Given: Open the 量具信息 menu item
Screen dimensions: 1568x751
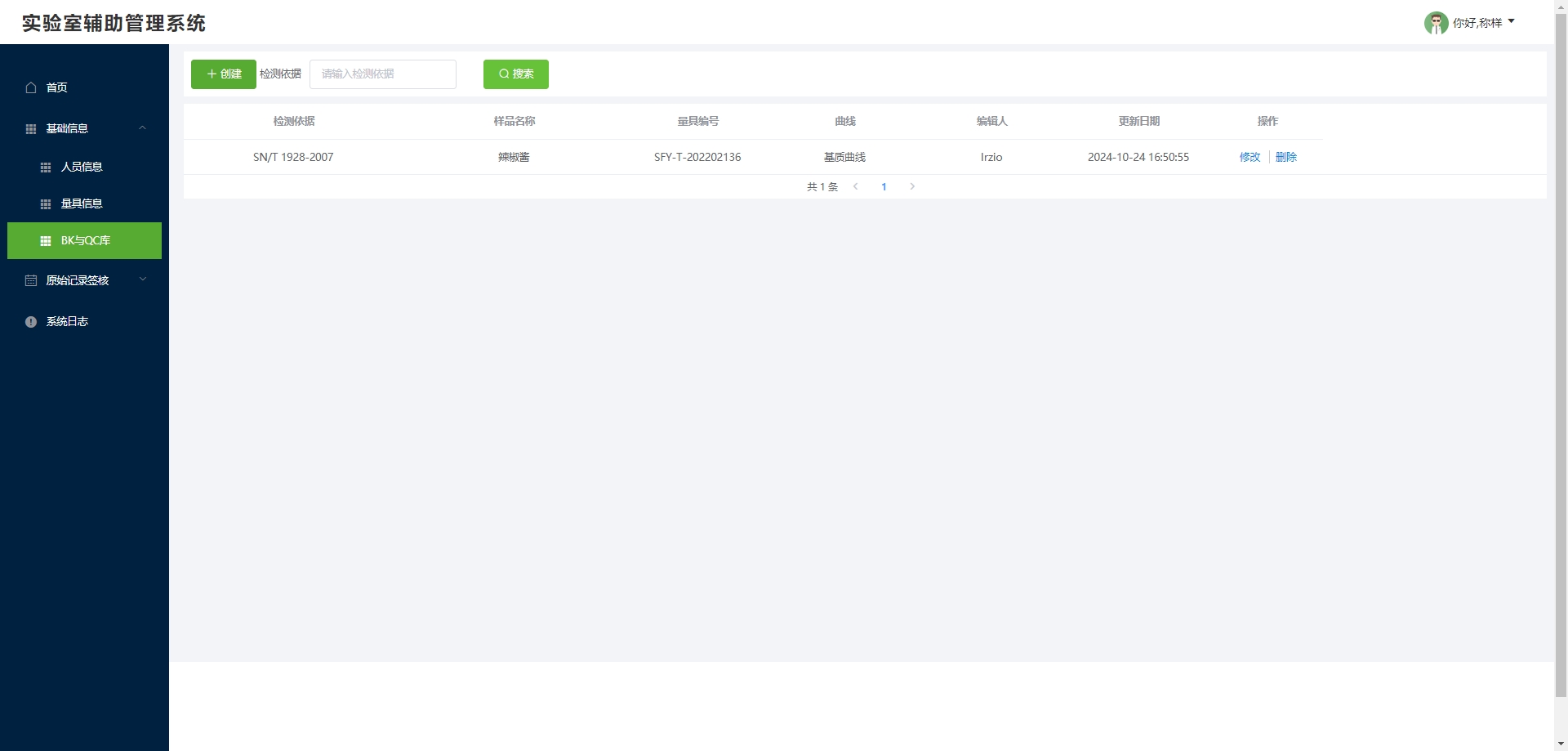Looking at the screenshot, I should (x=82, y=203).
